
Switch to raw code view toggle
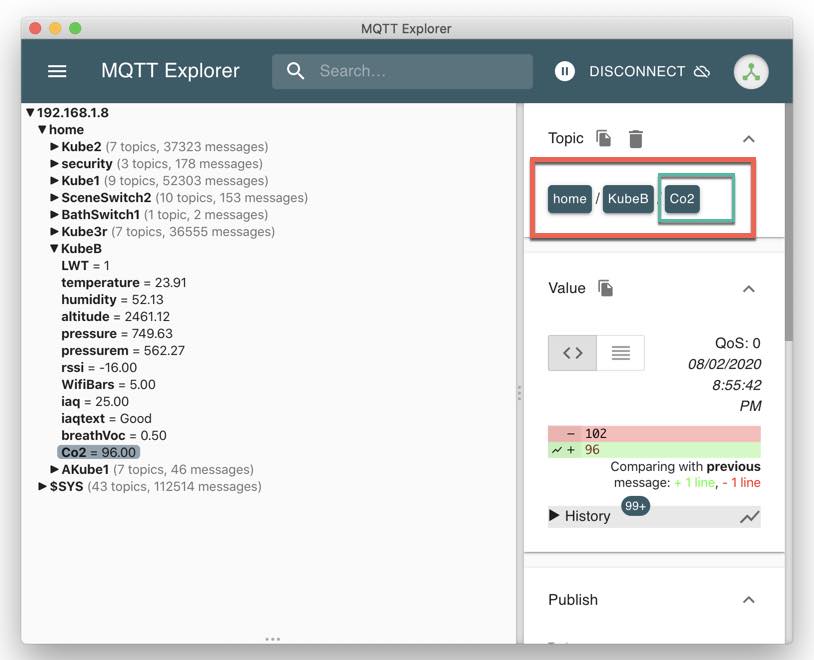(572, 353)
